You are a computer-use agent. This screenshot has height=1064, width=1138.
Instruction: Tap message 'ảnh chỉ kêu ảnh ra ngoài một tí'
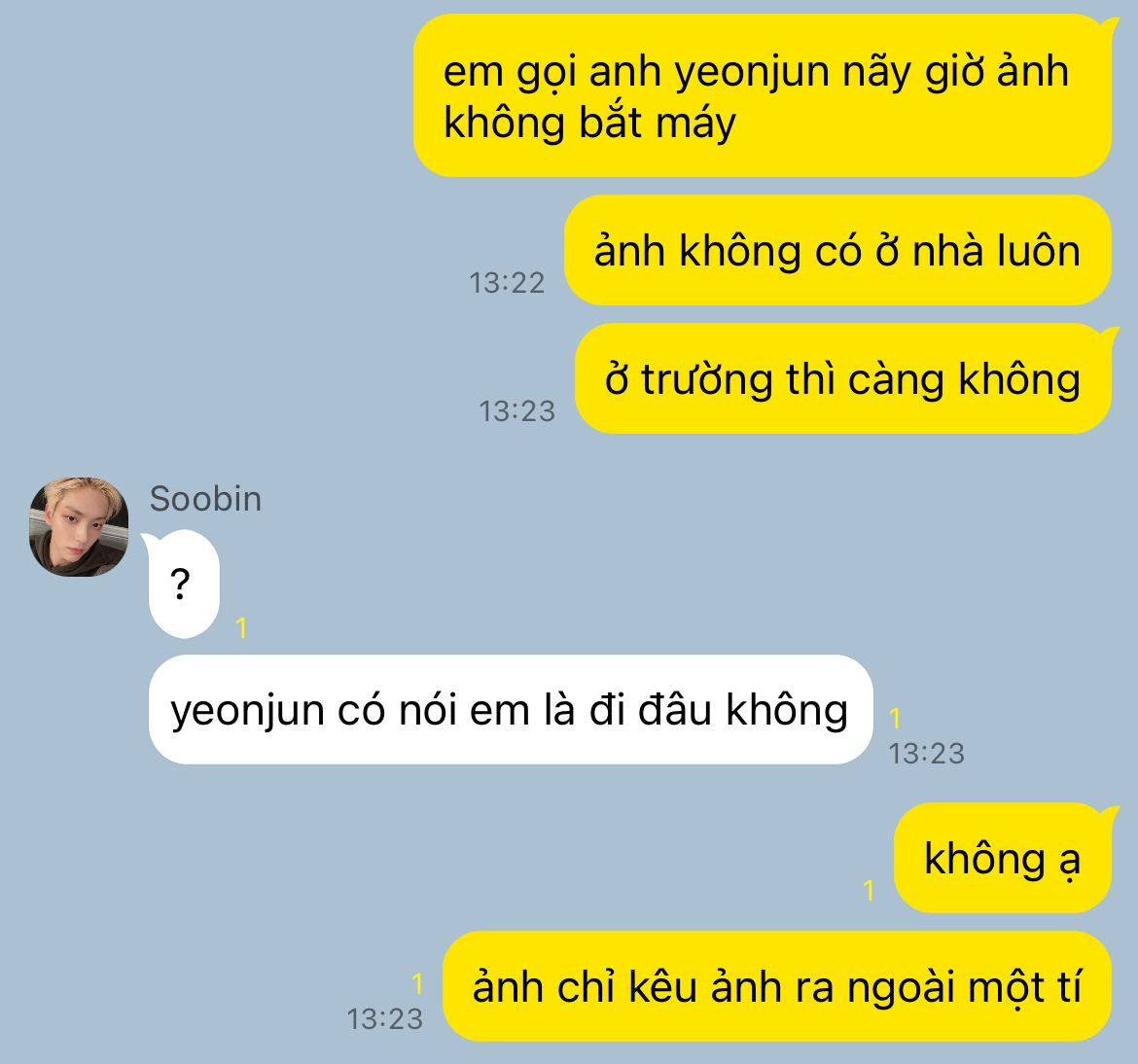click(x=776, y=986)
